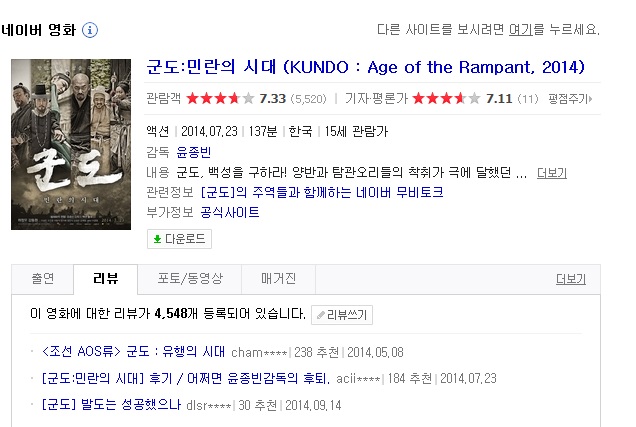The width and height of the screenshot is (636, 427).
Task: Select the 리뷰 tab
Action: (105, 279)
